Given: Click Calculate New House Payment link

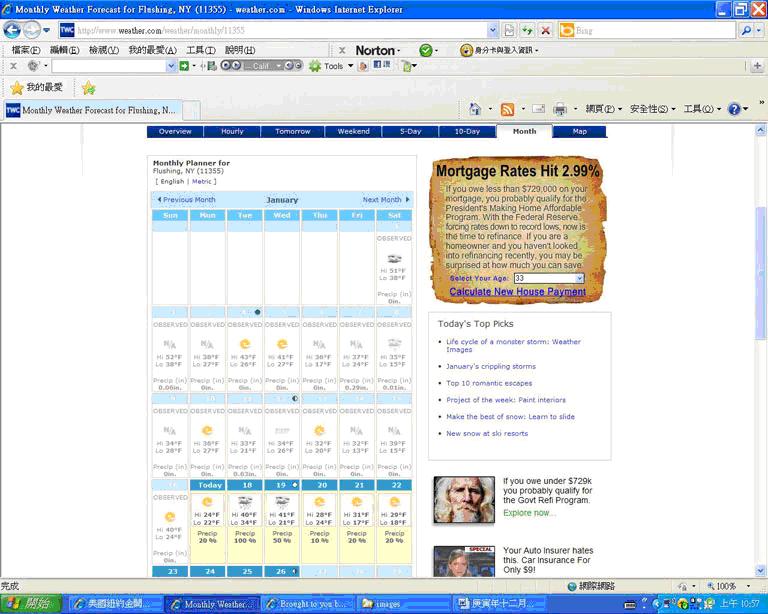Looking at the screenshot, I should 517,292.
